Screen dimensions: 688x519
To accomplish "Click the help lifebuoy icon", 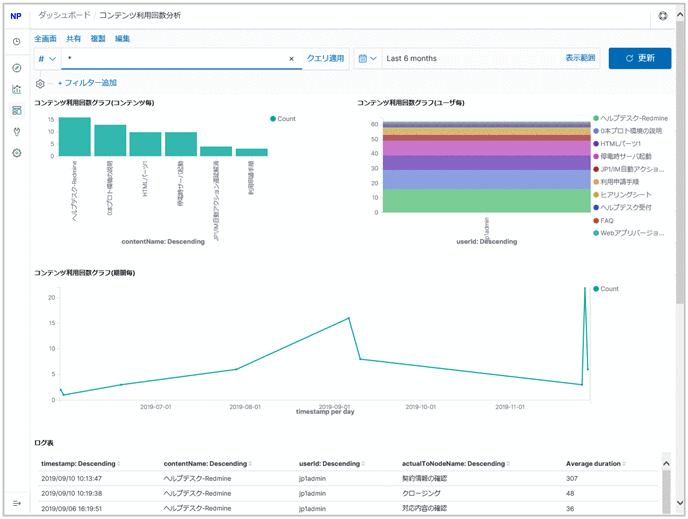I will tap(663, 17).
